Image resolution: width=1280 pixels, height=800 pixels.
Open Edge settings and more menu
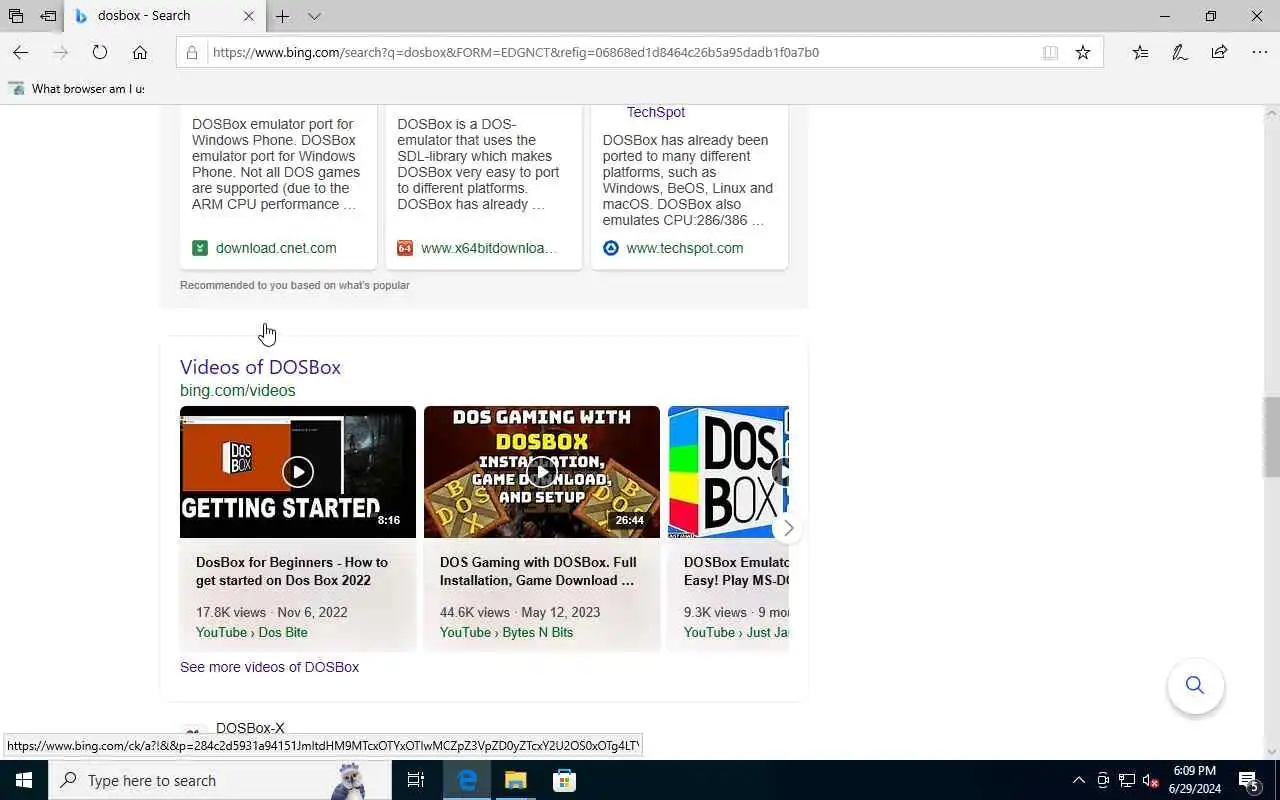(1259, 52)
